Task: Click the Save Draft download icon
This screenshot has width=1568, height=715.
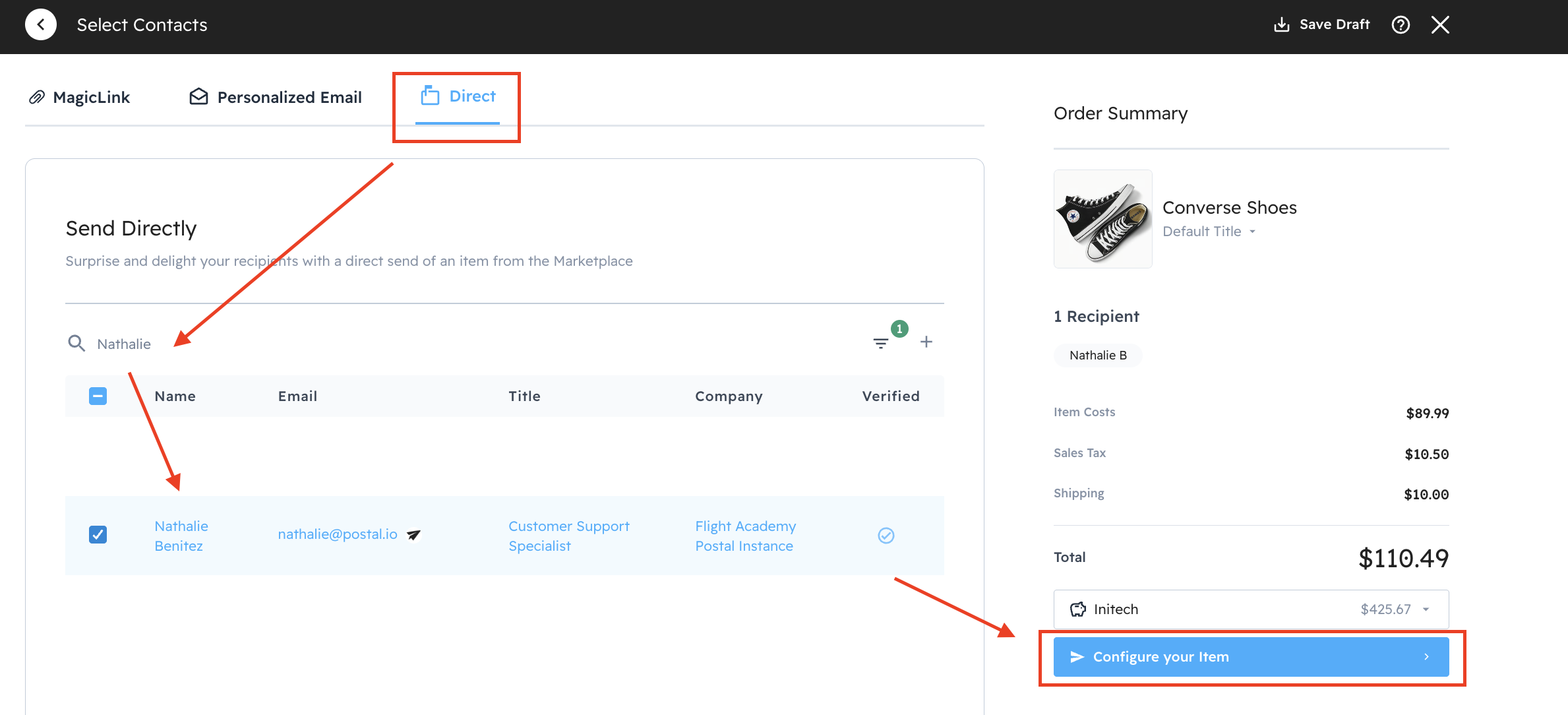Action: 1281,25
